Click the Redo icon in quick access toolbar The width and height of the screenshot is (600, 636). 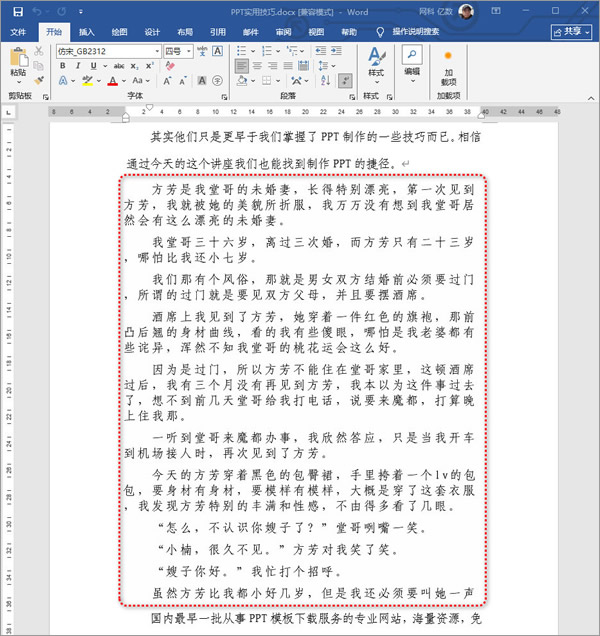61,12
